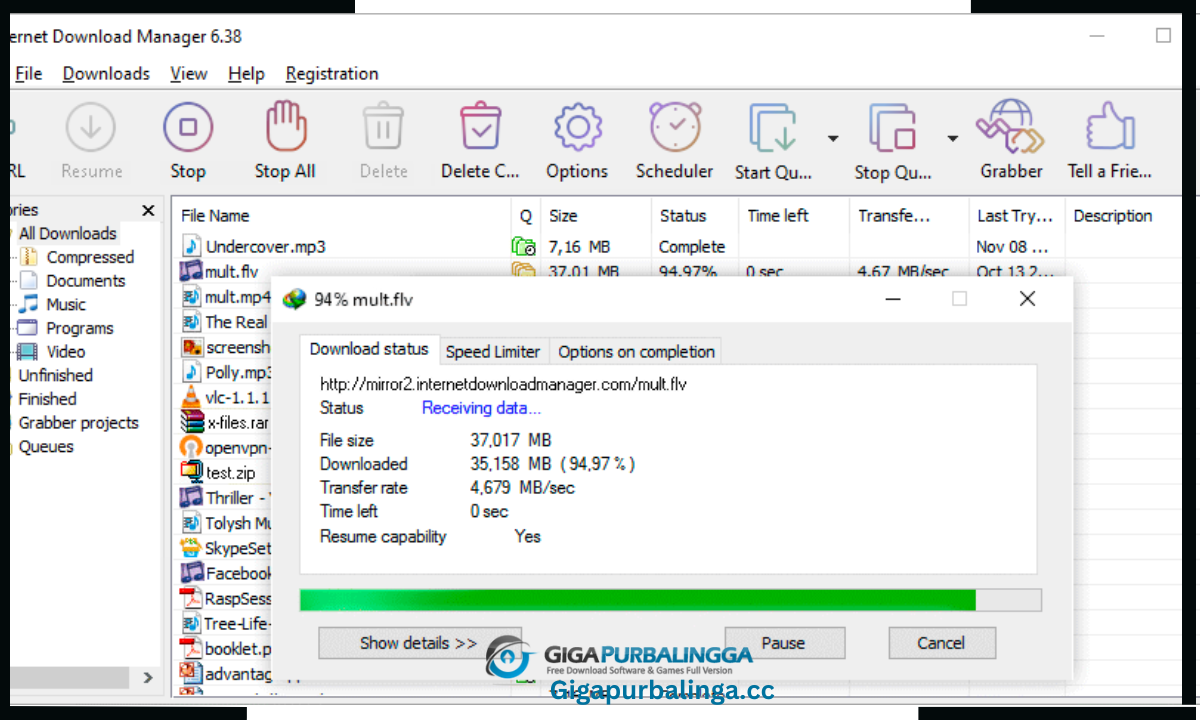Viewport: 1200px width, 720px height.
Task: Click the RaspSess PDF icon
Action: point(191,598)
